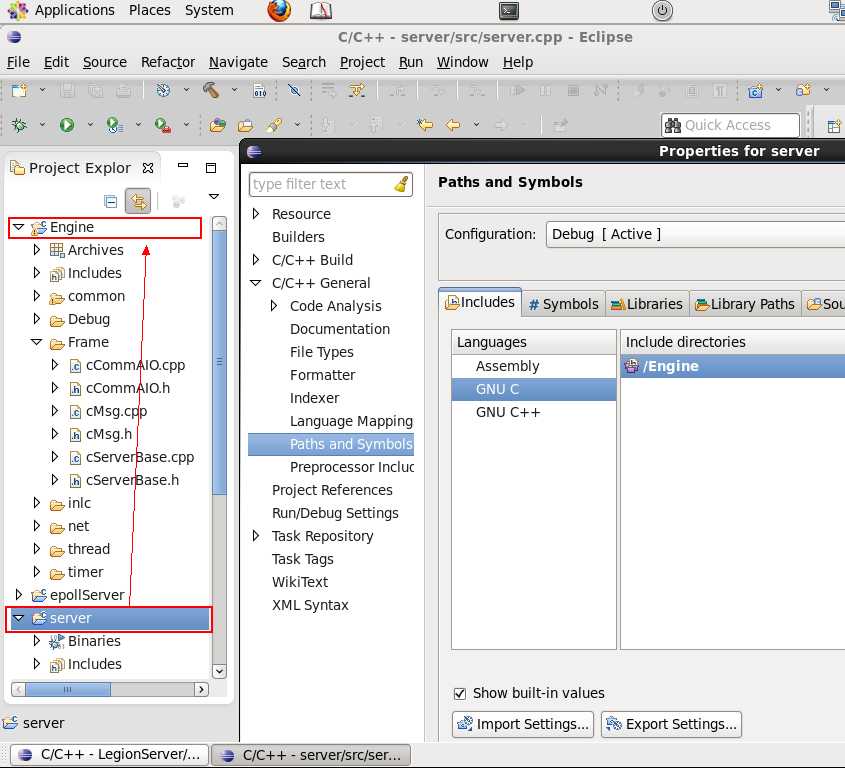Open the File menu
845x768 pixels.
18,63
